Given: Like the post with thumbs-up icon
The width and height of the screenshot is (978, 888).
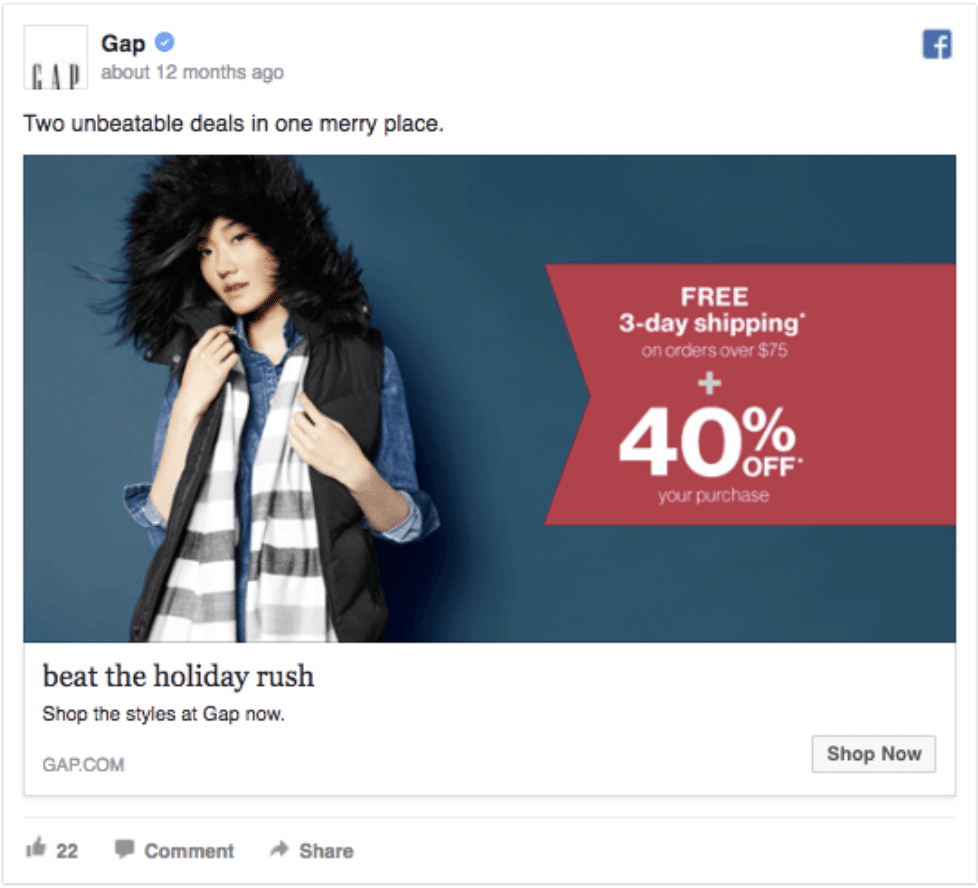Looking at the screenshot, I should [36, 848].
